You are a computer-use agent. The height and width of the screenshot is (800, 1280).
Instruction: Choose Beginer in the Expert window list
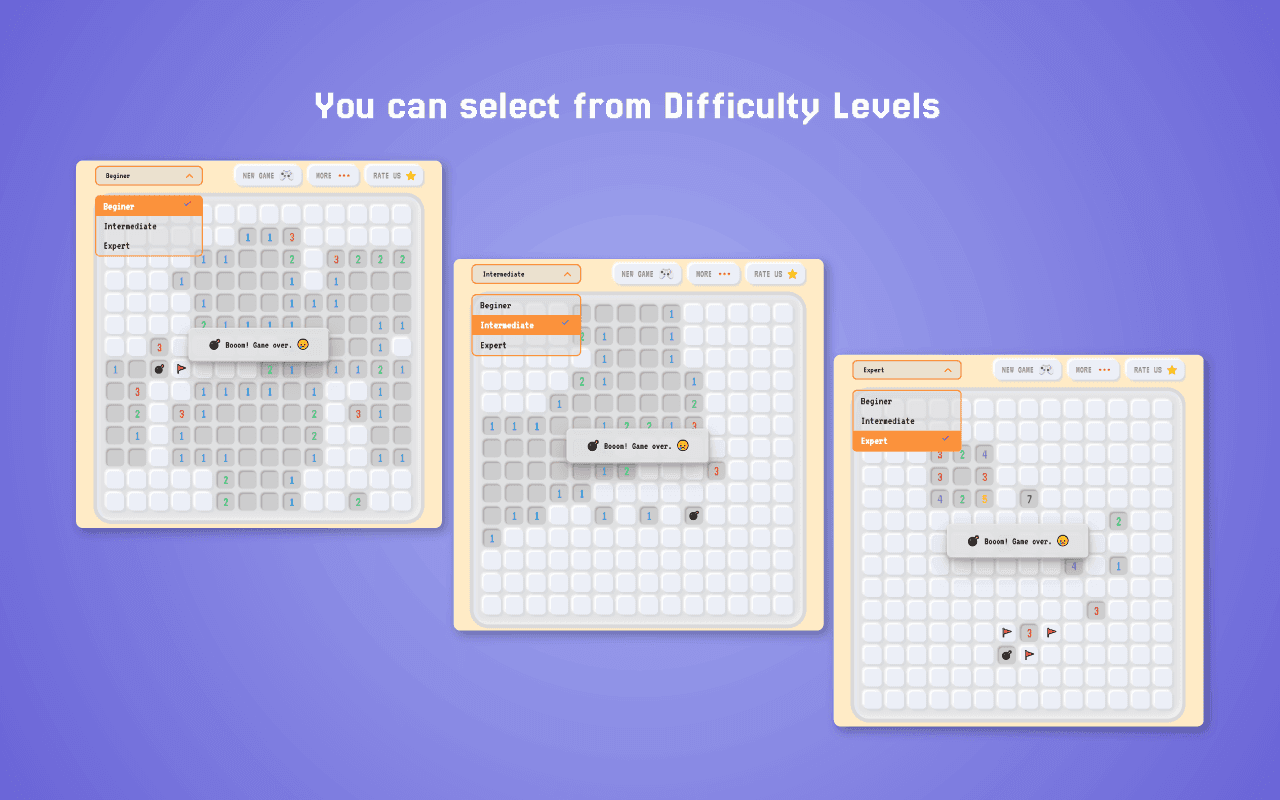tap(906, 401)
